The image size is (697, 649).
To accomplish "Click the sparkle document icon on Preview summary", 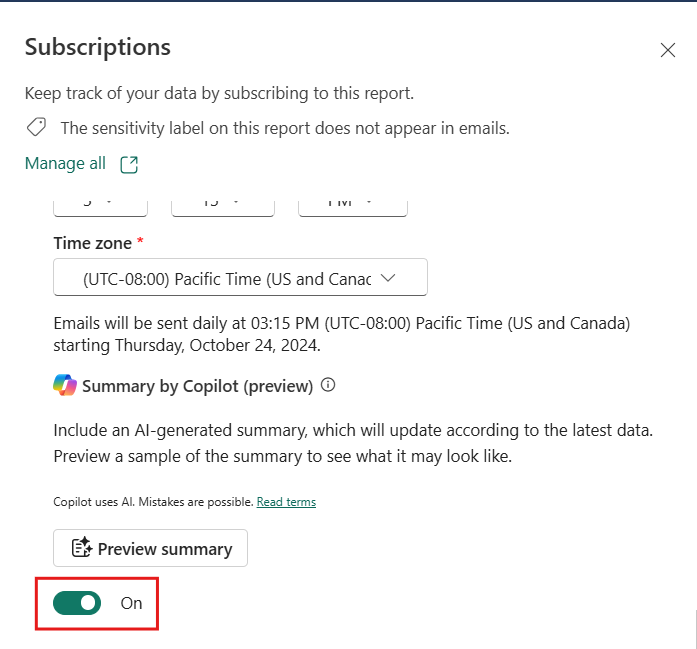I will [x=82, y=548].
